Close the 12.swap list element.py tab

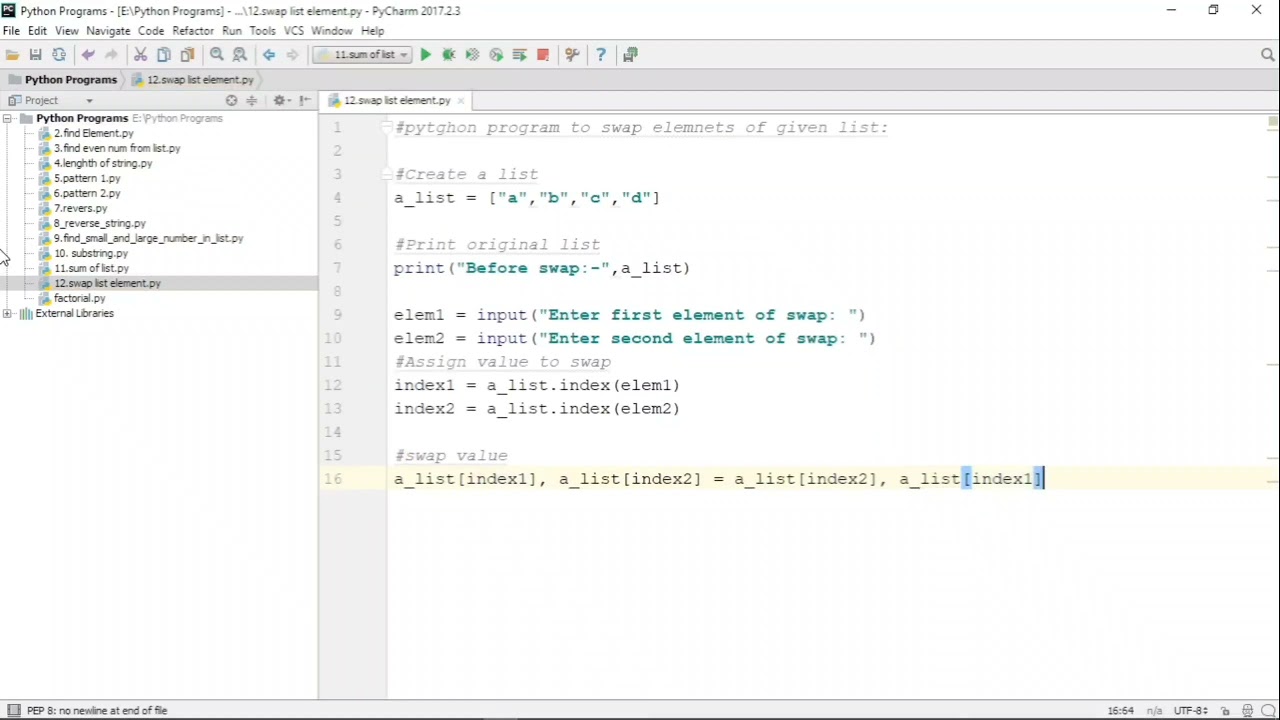[460, 100]
